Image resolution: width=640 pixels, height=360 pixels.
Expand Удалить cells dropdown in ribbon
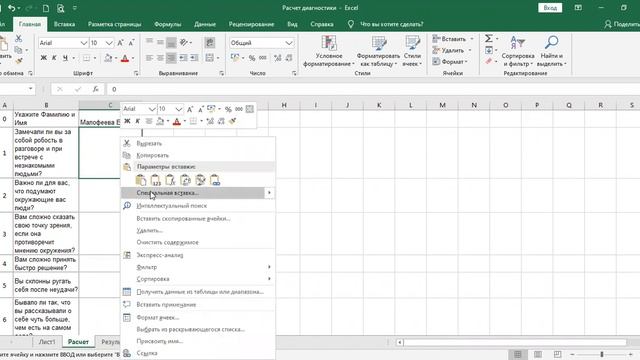pyautogui.click(x=470, y=50)
